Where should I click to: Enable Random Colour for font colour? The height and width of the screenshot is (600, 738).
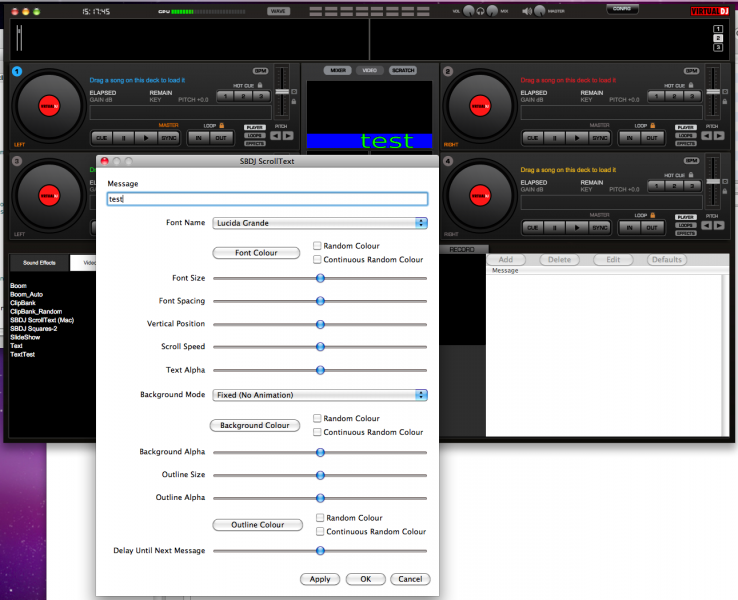tap(317, 246)
